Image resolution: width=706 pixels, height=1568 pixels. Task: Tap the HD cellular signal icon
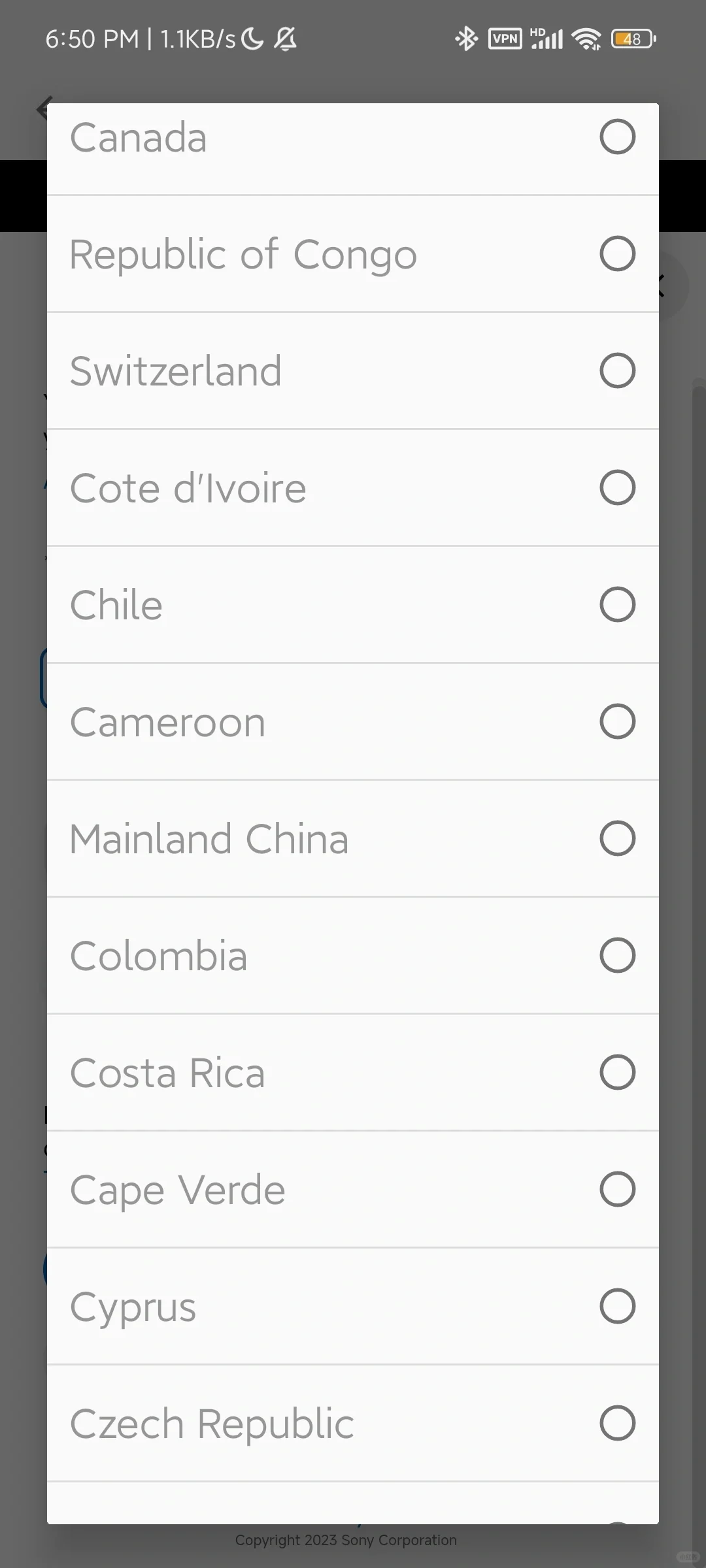[546, 39]
